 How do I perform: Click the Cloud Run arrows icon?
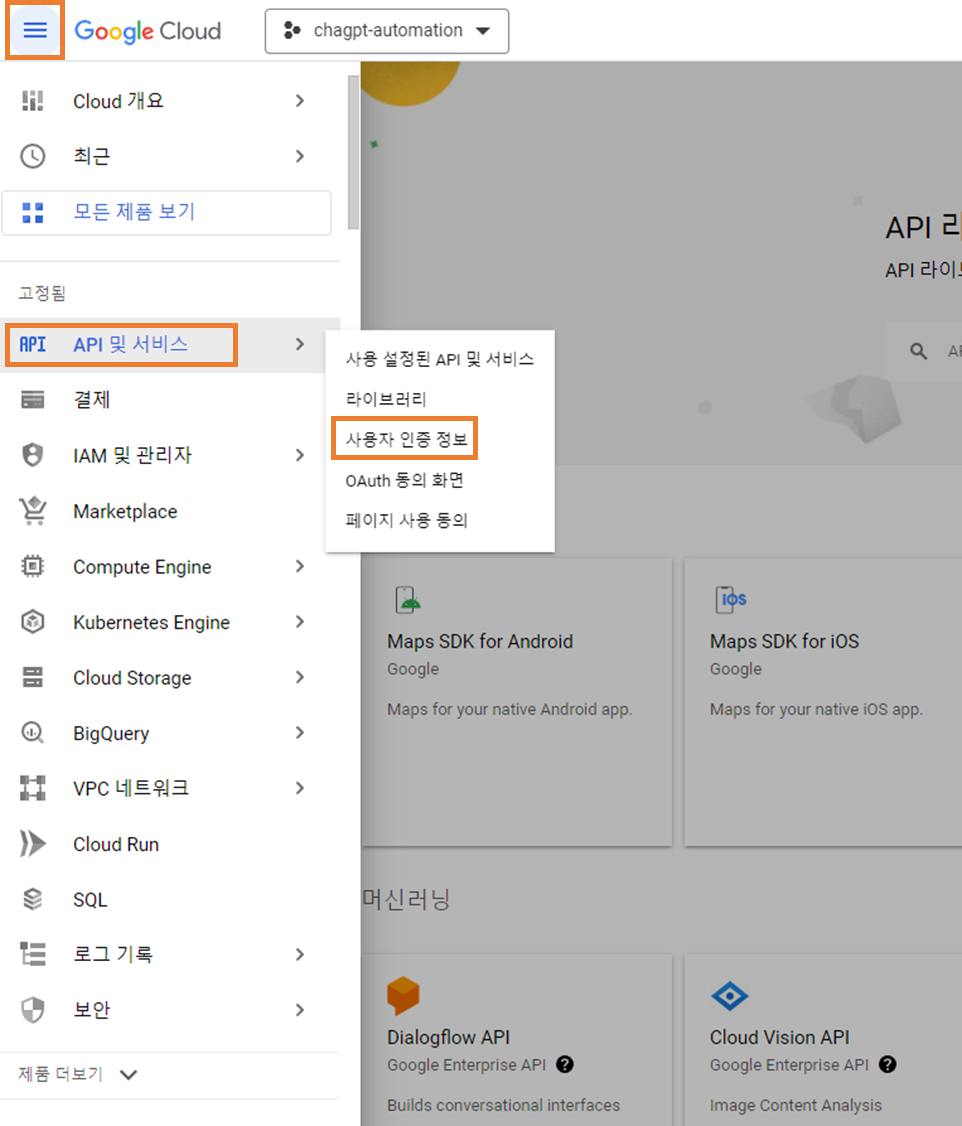(x=32, y=844)
